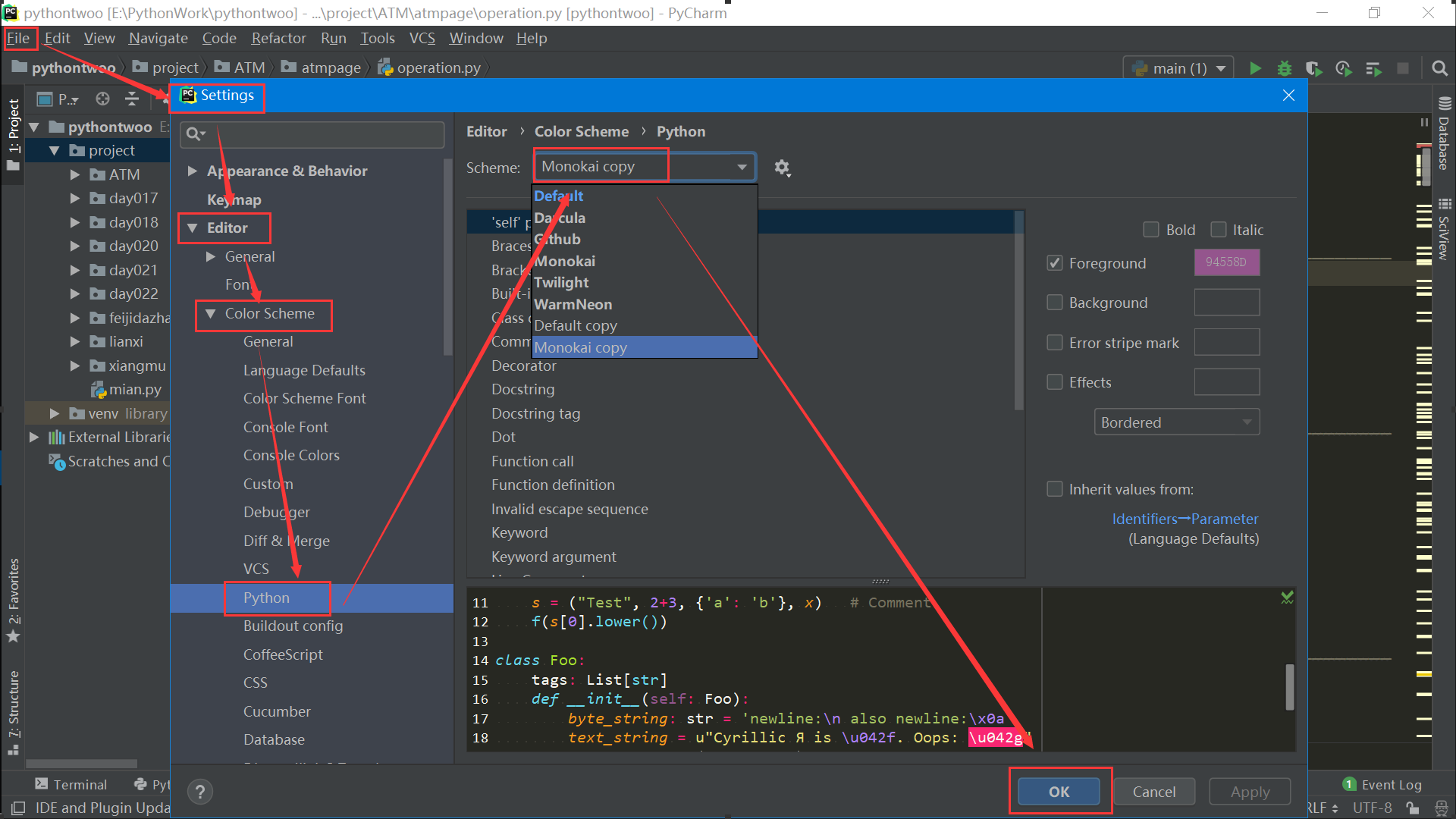Click the Debug bug icon

coord(1285,68)
